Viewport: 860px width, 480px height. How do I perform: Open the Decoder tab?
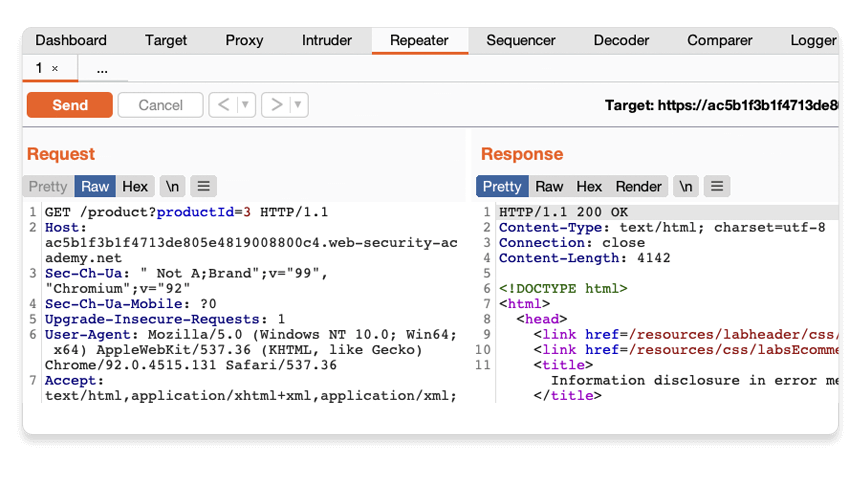coord(621,40)
